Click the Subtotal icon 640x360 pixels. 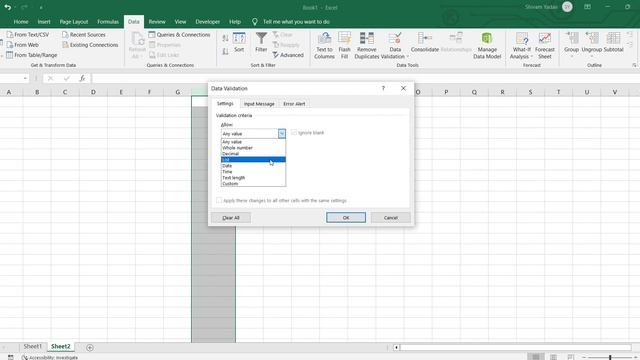(613, 42)
